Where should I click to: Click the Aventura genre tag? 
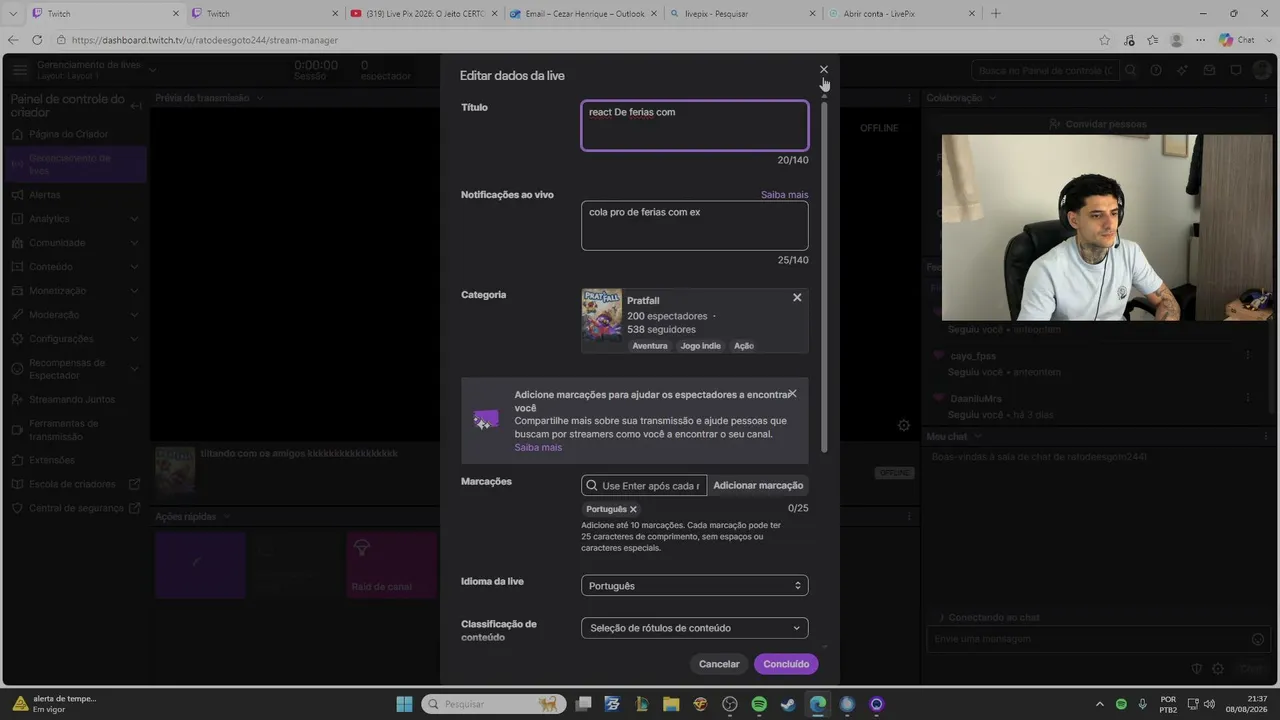point(649,346)
